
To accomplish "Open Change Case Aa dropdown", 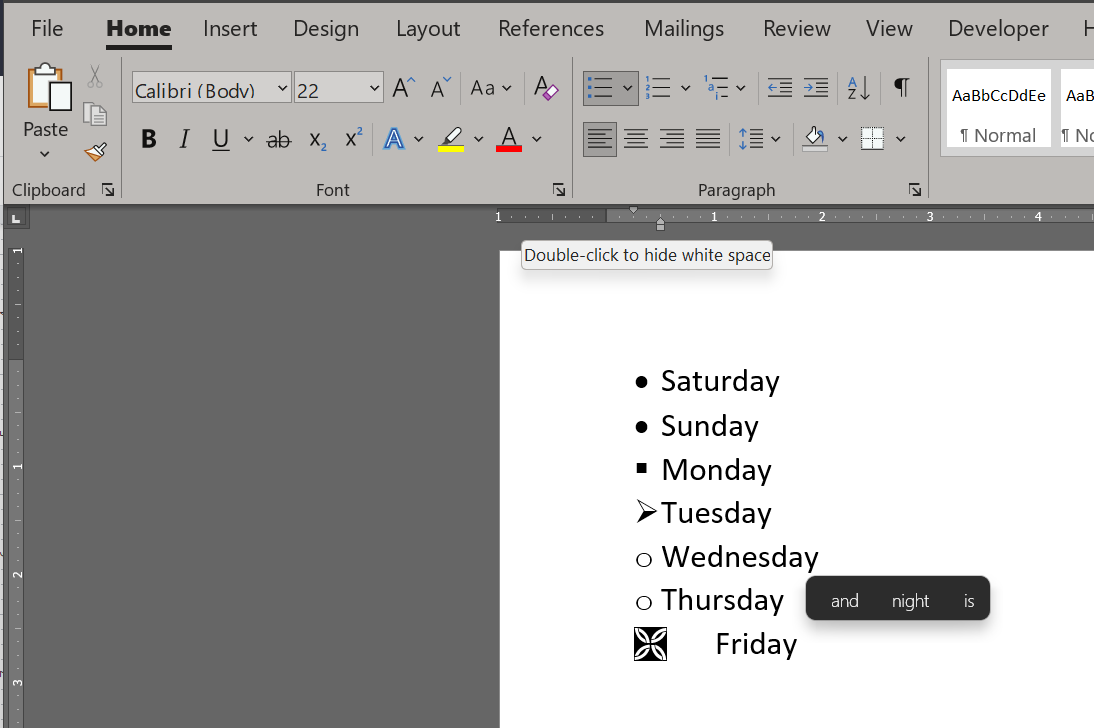I will (x=490, y=88).
